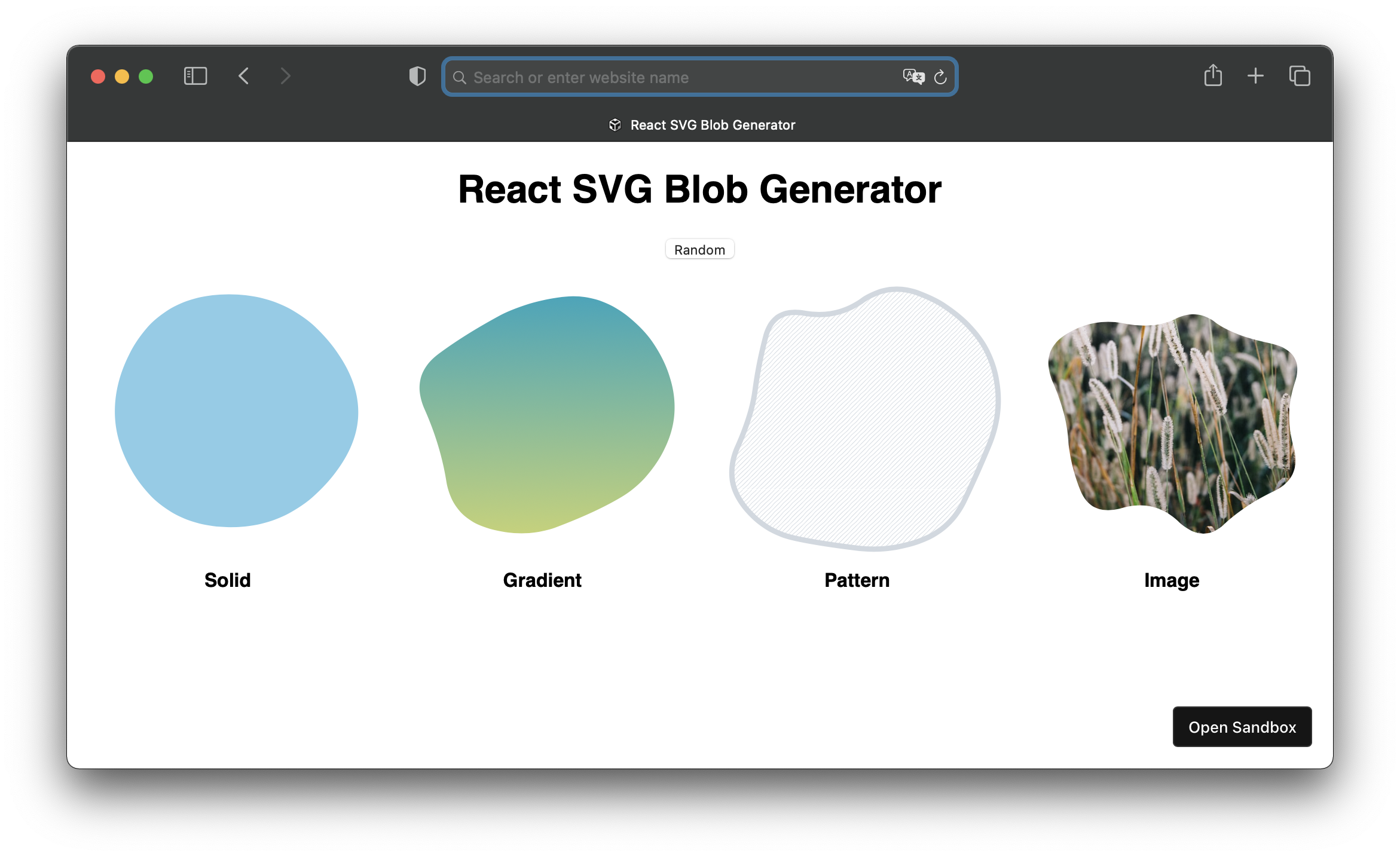Click the Gradient label text
The width and height of the screenshot is (1400, 857).
(x=542, y=580)
